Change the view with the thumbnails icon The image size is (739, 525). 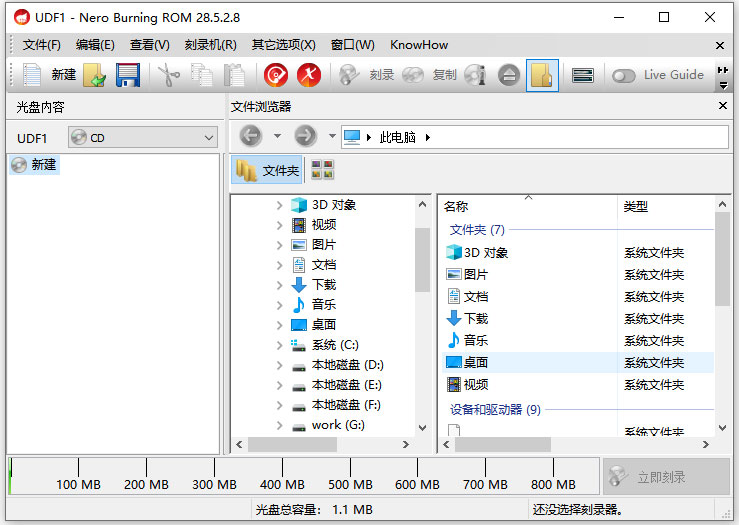click(x=322, y=170)
